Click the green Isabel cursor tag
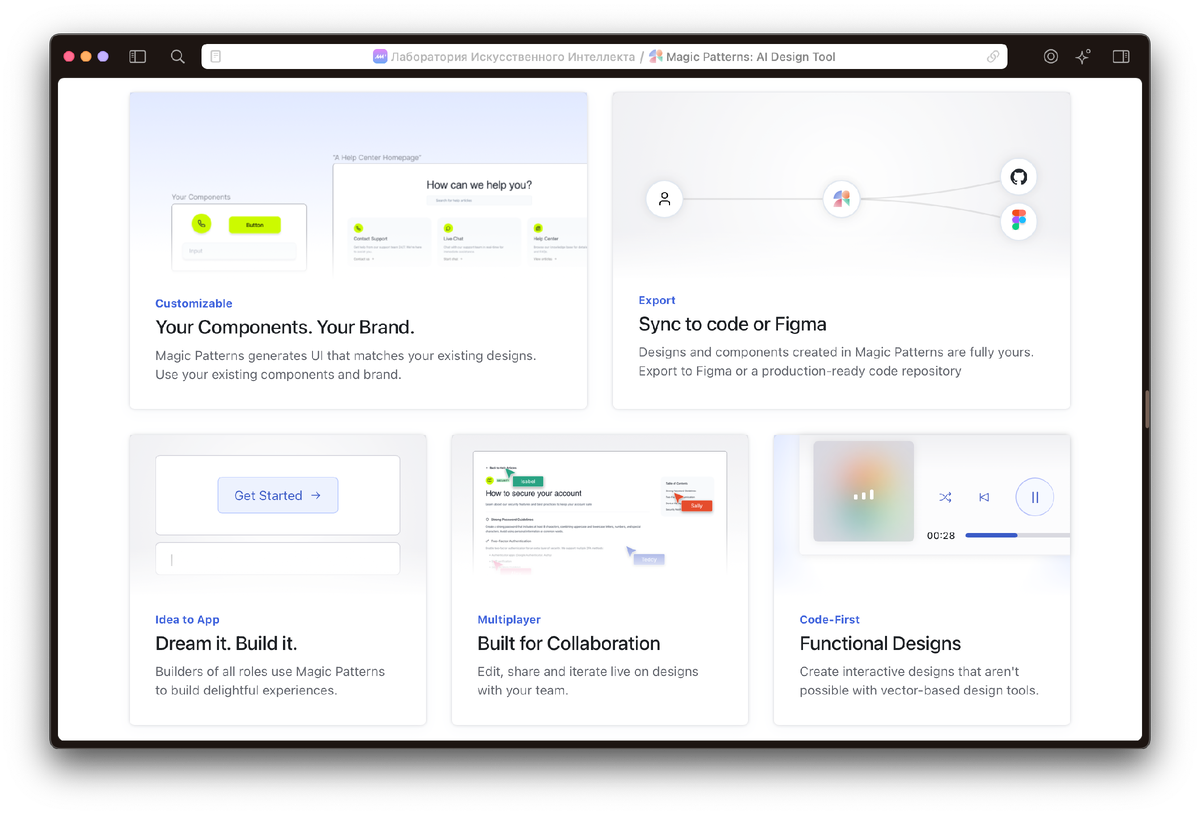Image resolution: width=1200 pixels, height=815 pixels. point(528,481)
